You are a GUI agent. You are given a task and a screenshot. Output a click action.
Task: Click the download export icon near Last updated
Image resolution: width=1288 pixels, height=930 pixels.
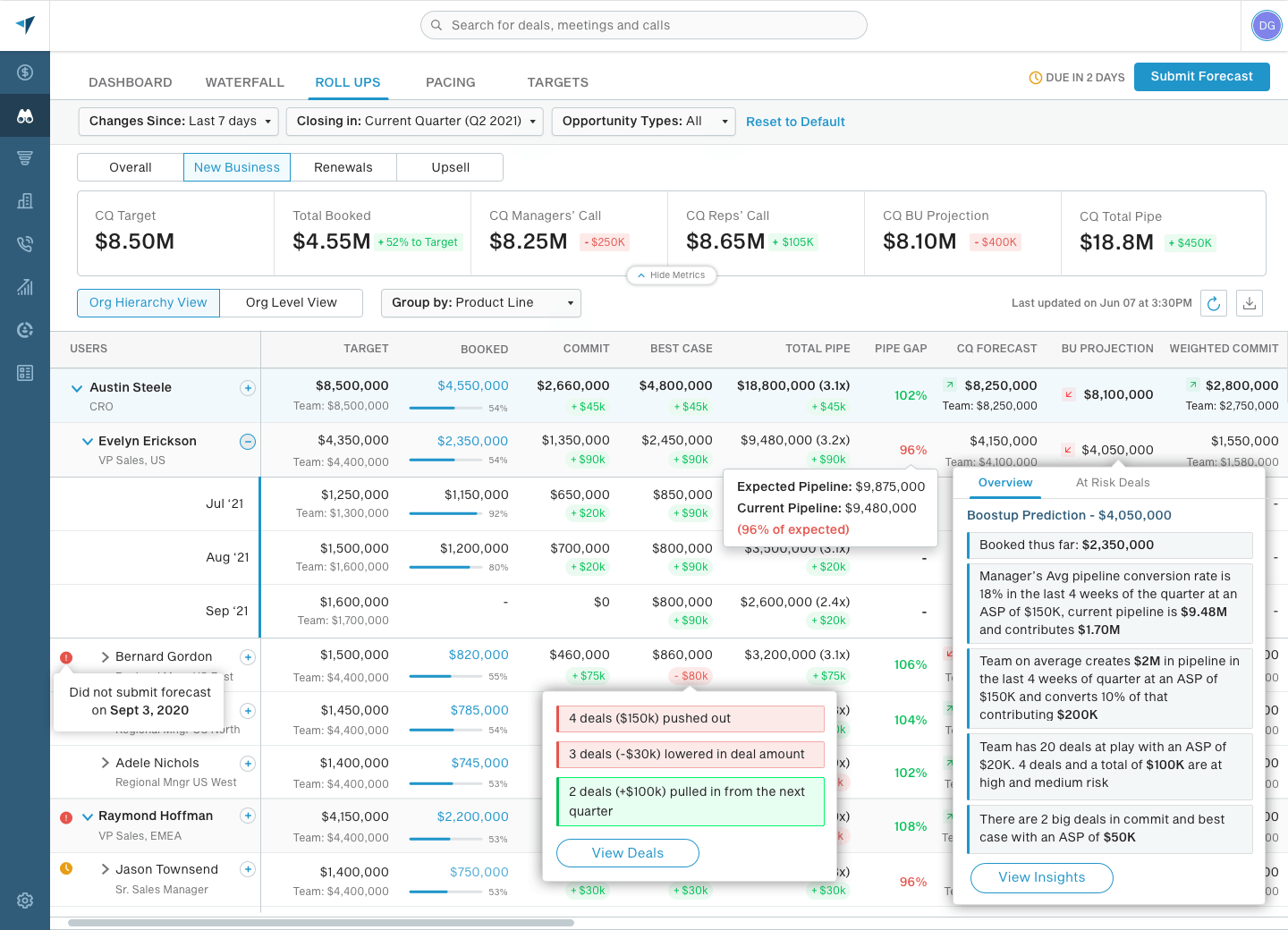click(x=1250, y=303)
